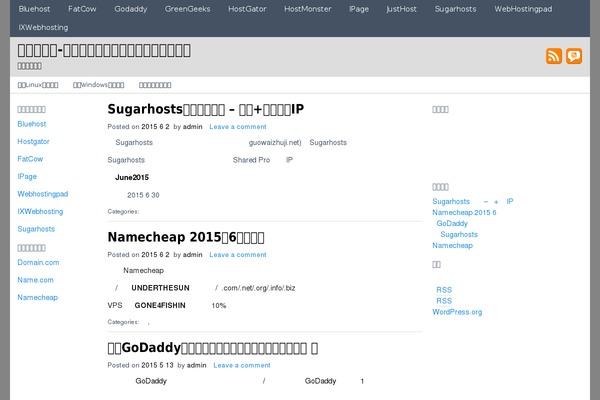Open Sugarhosts in top navigation bar
This screenshot has height=400, width=600.
(455, 9)
